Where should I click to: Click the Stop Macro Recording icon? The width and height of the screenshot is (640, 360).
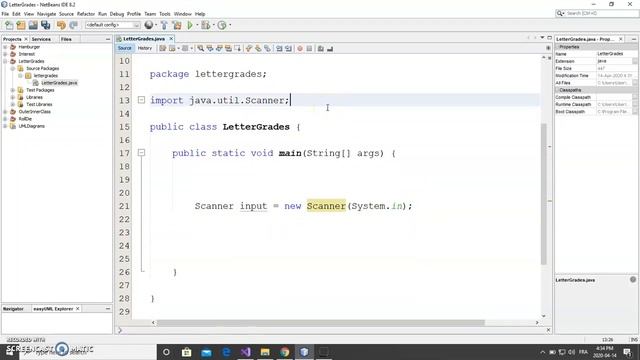pyautogui.click(x=309, y=49)
